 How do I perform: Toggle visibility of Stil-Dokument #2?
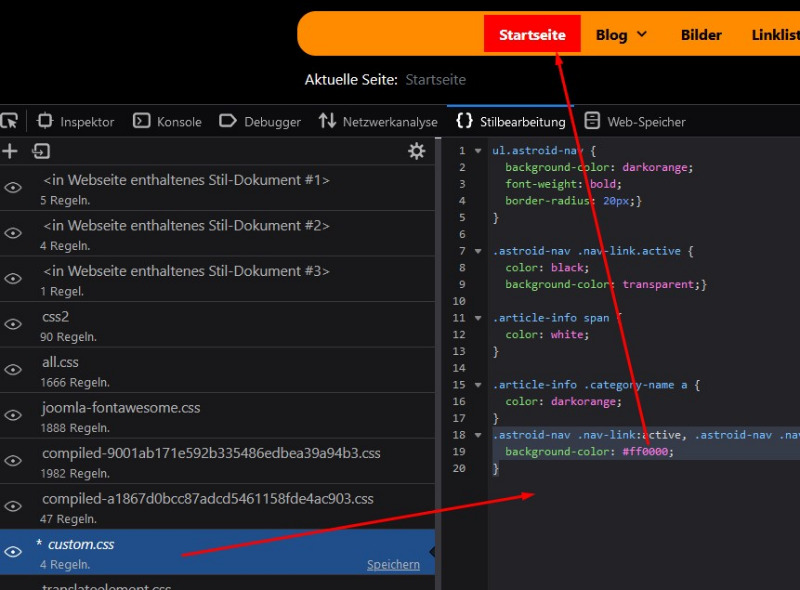tap(13, 233)
